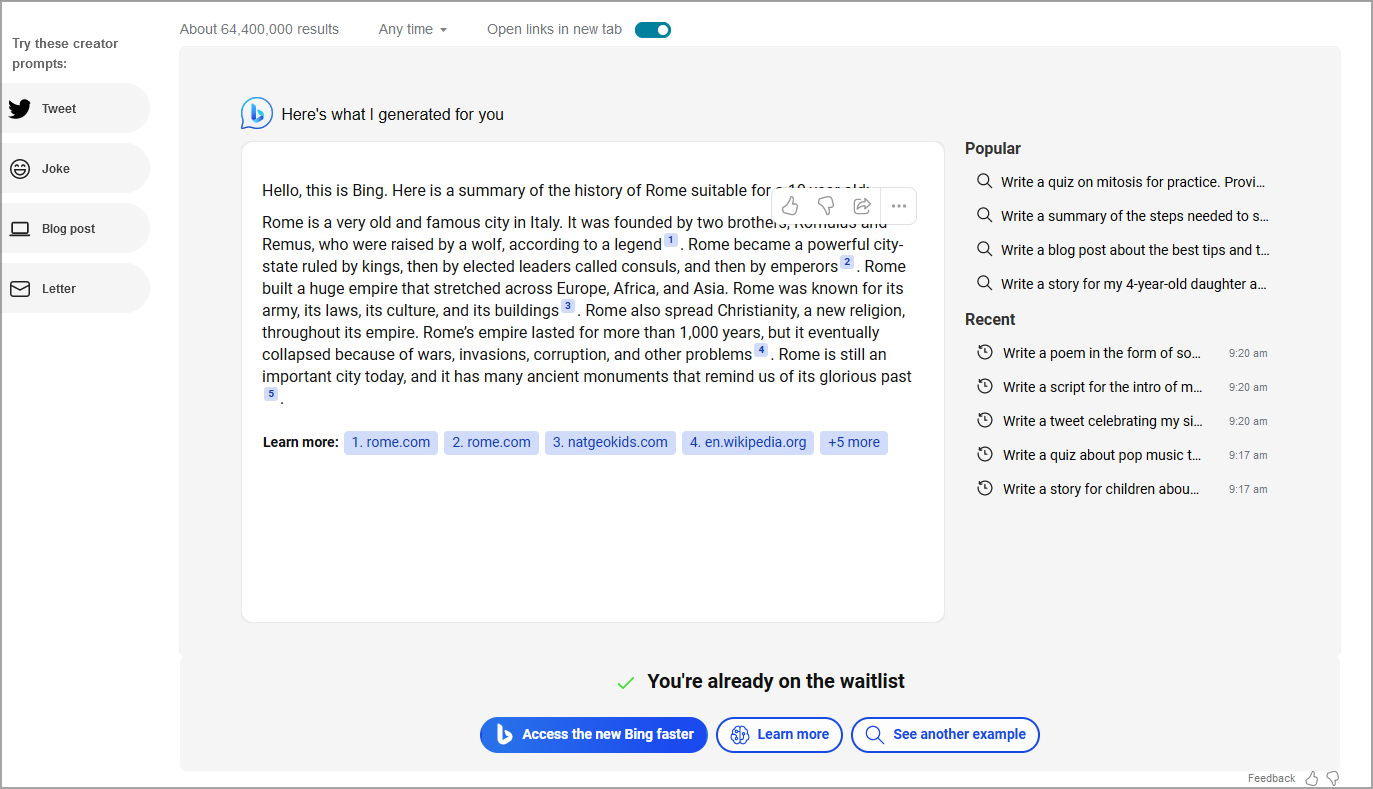Click See another example button

click(945, 735)
